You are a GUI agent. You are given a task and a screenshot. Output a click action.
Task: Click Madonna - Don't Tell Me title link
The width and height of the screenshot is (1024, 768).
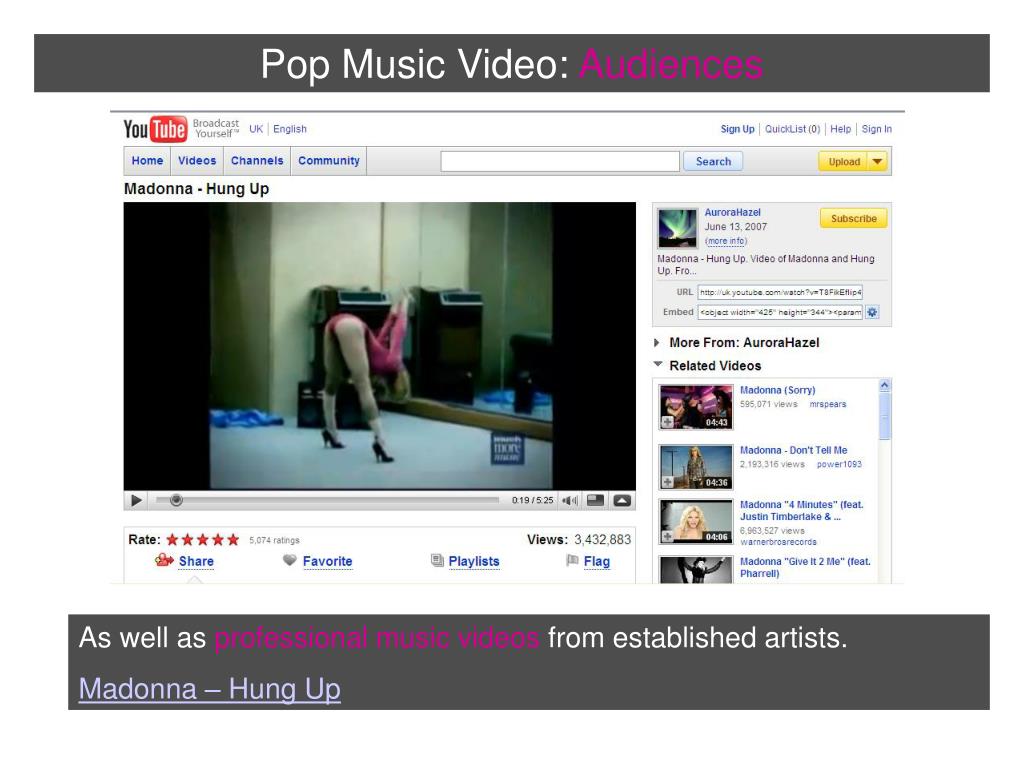[x=793, y=450]
